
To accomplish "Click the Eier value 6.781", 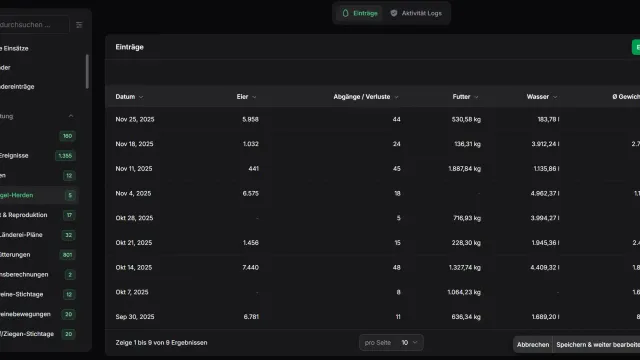I will [251, 317].
